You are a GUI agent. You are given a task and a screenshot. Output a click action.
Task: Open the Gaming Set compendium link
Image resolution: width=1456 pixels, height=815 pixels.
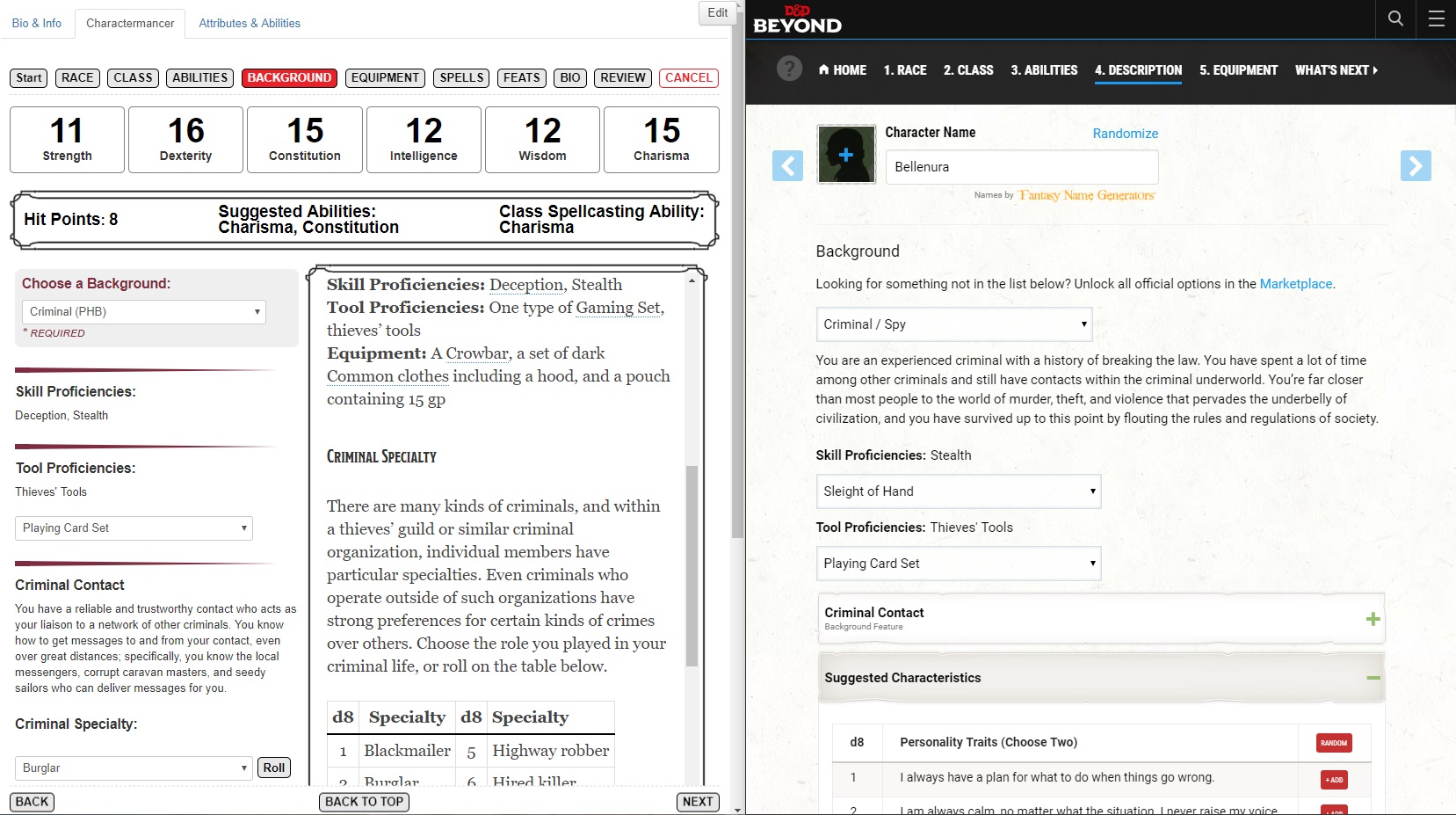pyautogui.click(x=618, y=308)
